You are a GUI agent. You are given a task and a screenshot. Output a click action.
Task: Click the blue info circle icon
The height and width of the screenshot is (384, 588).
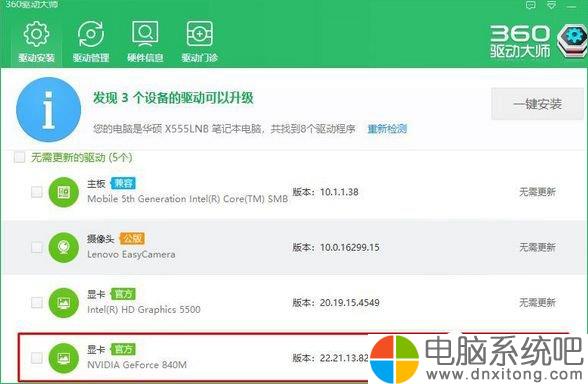tap(48, 110)
